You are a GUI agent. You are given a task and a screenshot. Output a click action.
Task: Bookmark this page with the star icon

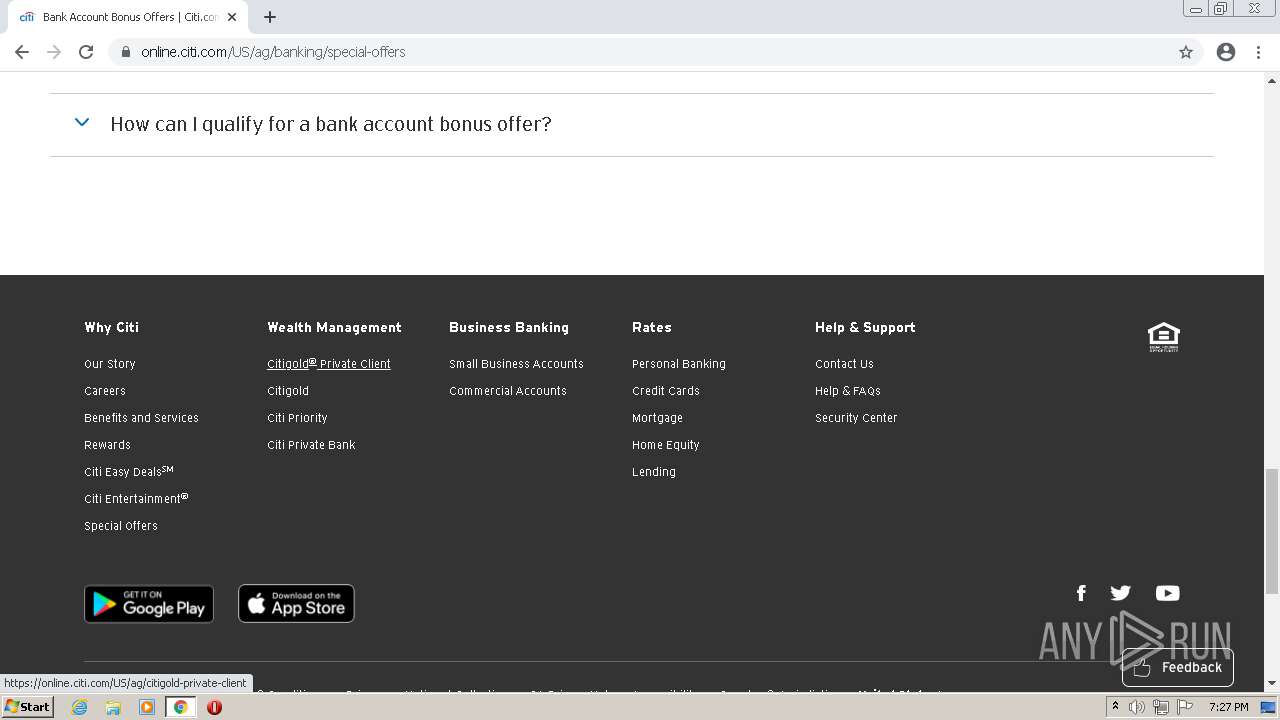coord(1186,52)
